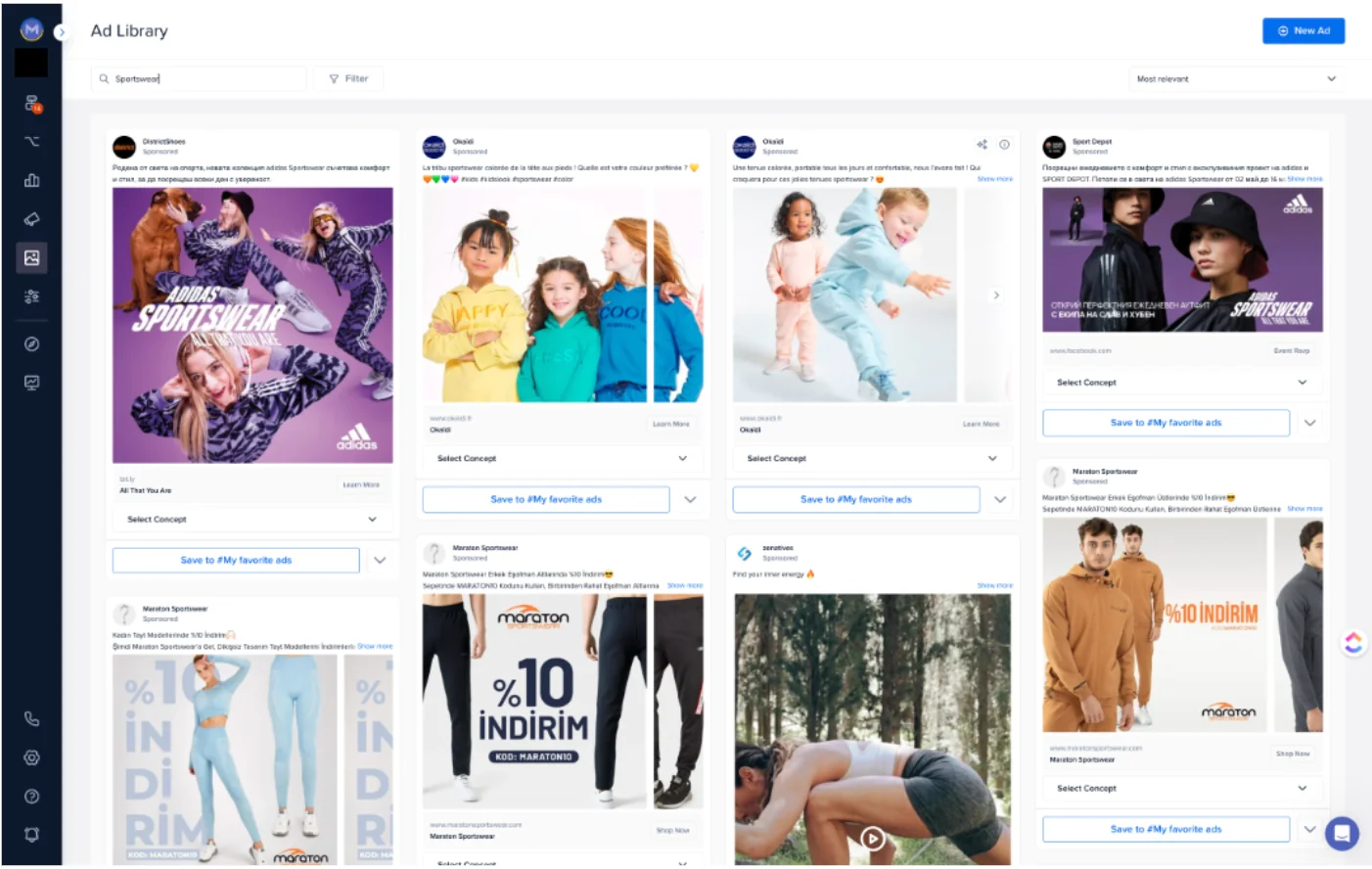Image resolution: width=1372 pixels, height=869 pixels.
Task: Open Select Concept dropdown on the Sport Depot ad
Action: click(x=1182, y=383)
